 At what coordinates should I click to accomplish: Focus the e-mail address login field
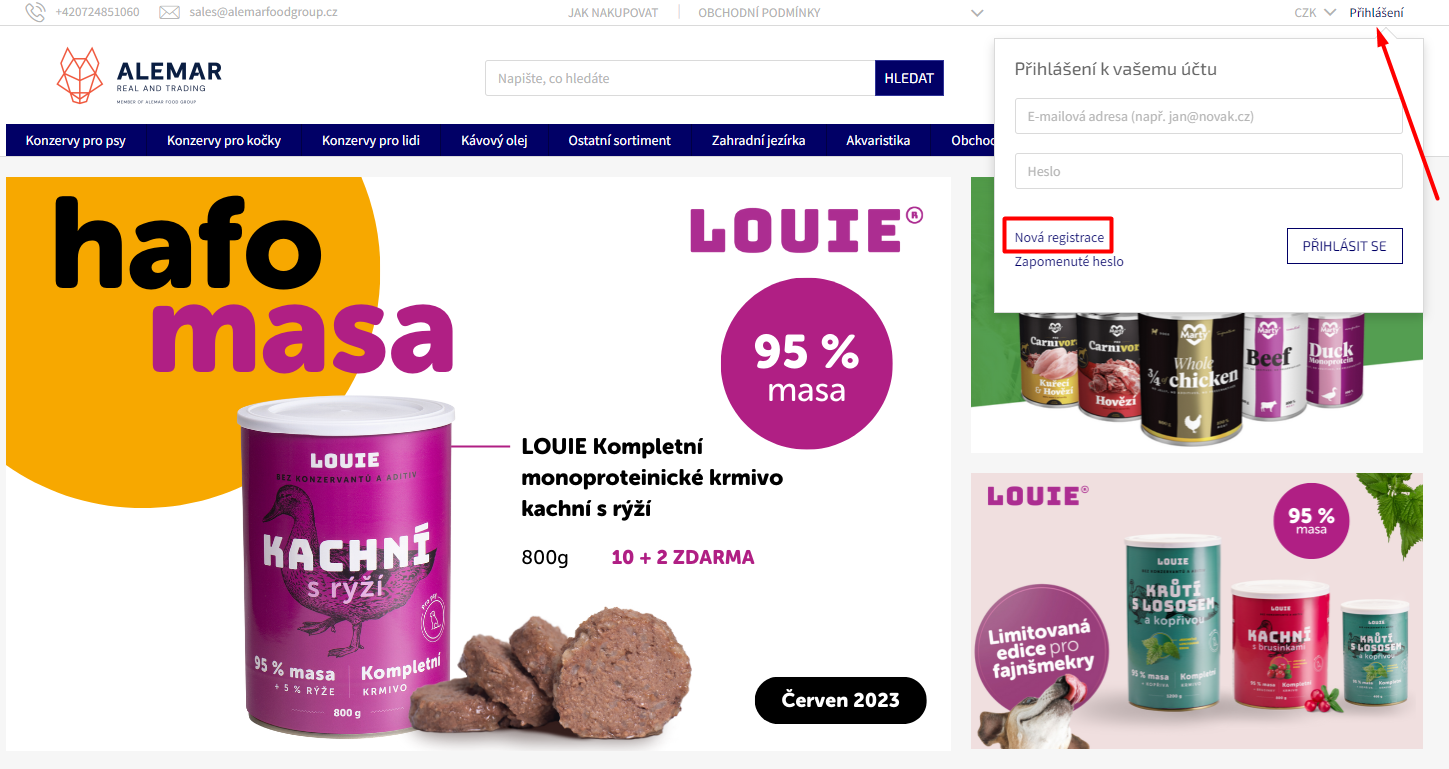click(1208, 116)
